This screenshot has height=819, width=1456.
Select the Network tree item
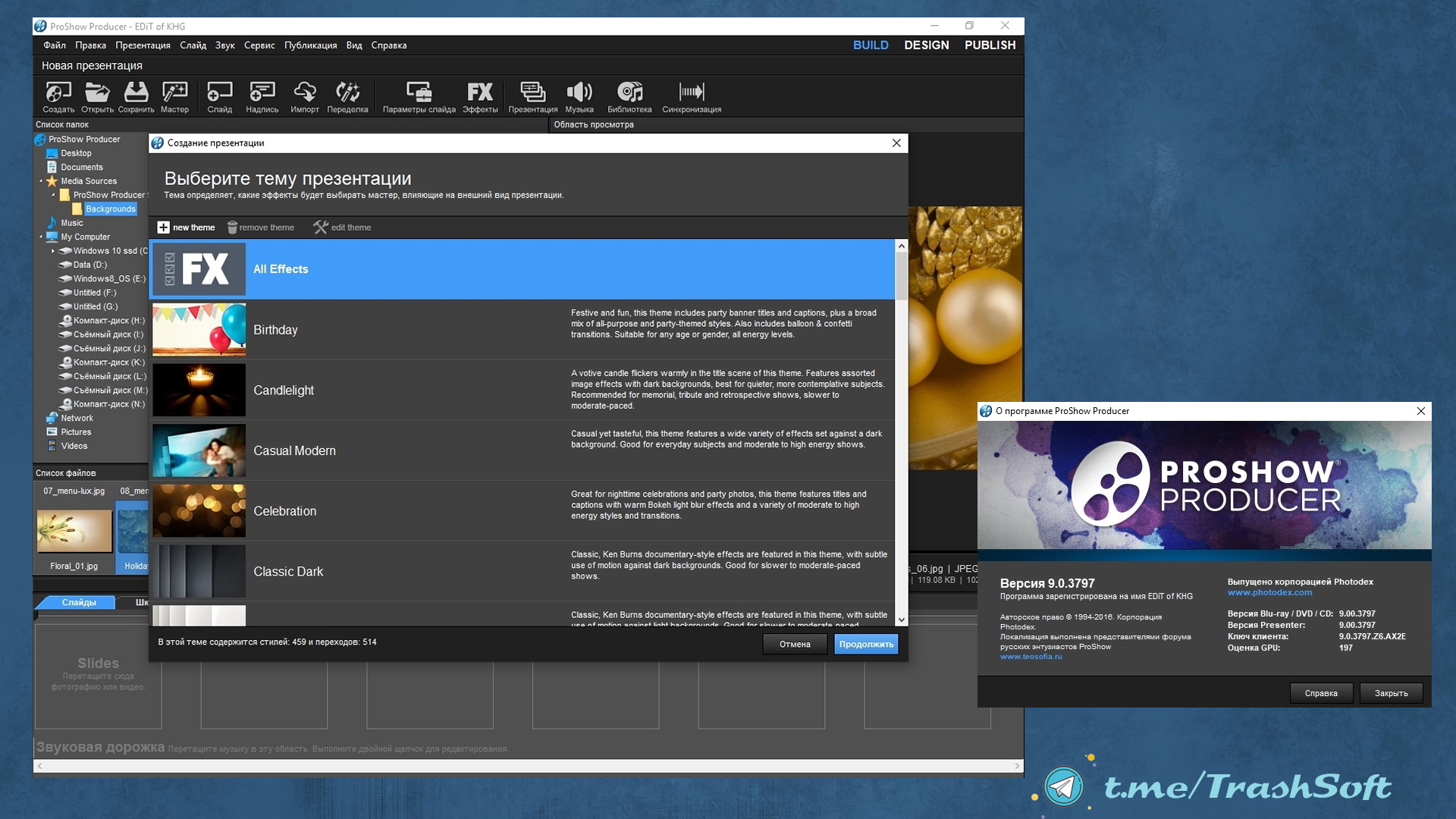[77, 418]
